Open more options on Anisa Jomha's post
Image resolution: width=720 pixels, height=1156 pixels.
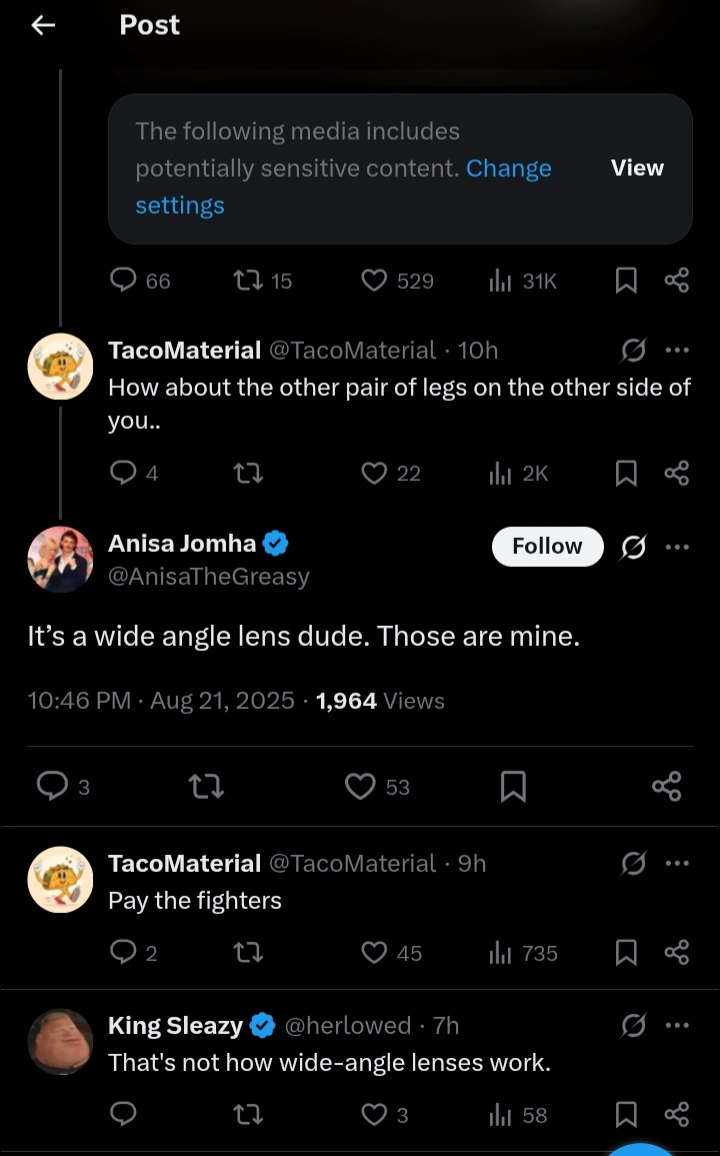677,547
